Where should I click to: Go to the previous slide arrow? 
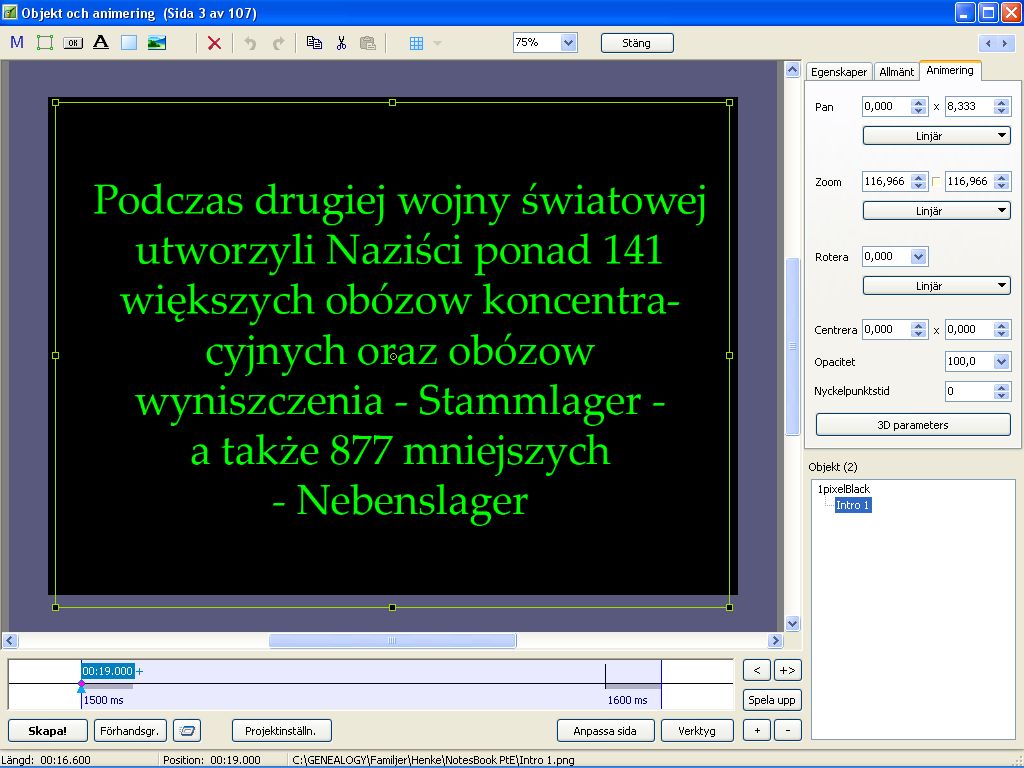coord(988,44)
